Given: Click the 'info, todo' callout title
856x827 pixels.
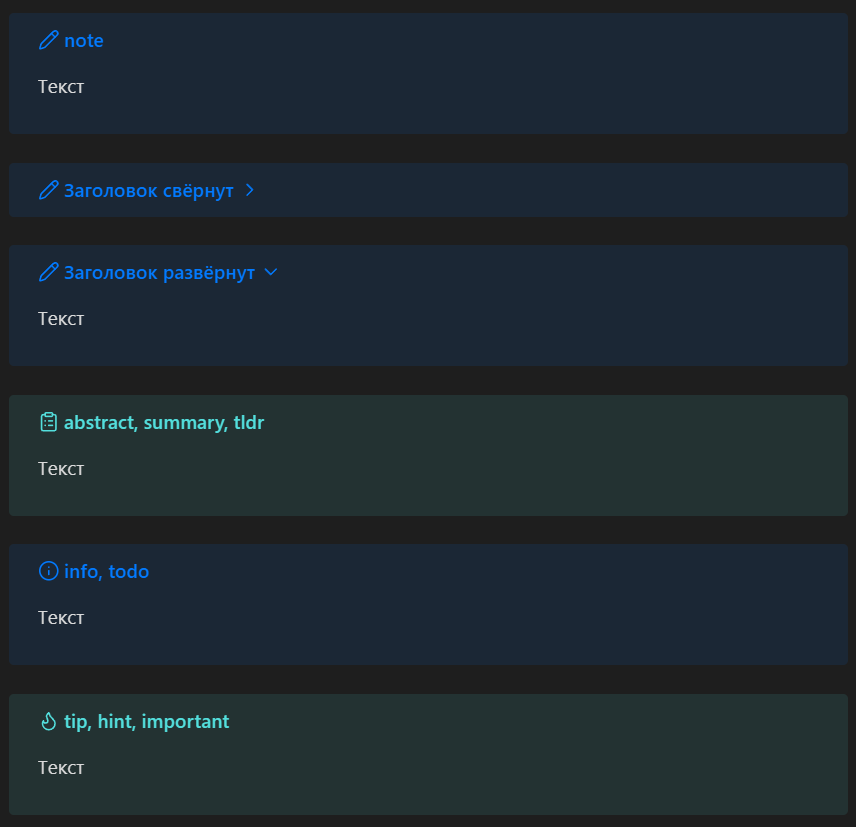Looking at the screenshot, I should (x=106, y=571).
